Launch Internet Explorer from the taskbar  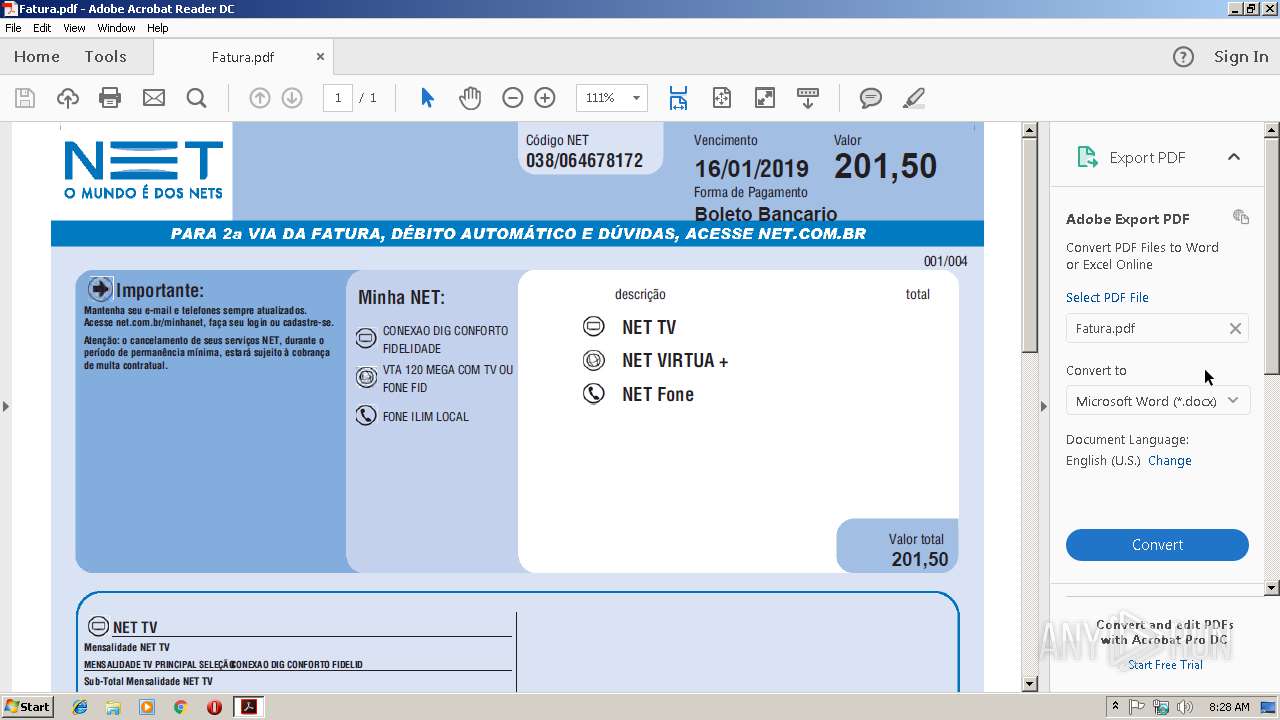point(80,707)
